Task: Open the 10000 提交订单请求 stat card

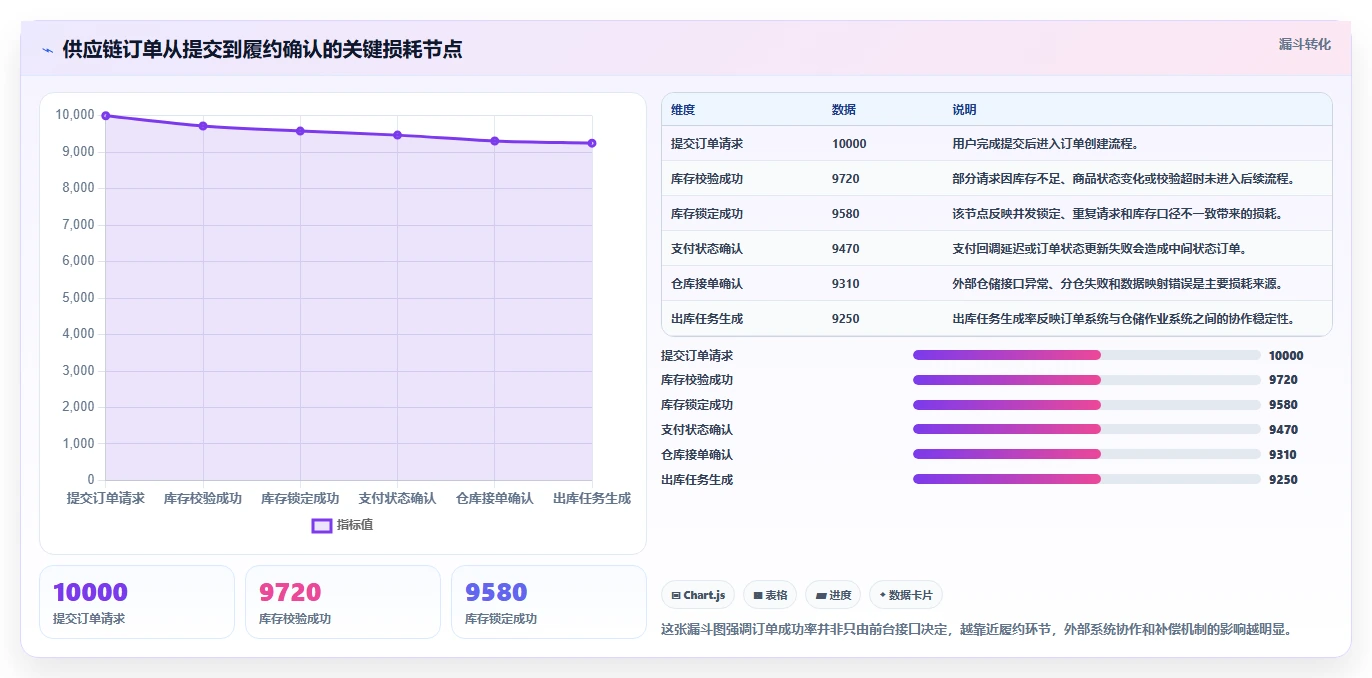Action: pos(137,602)
